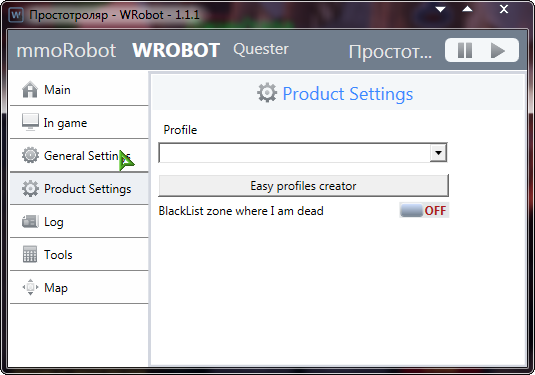Click the Main home icon
The height and width of the screenshot is (375, 535).
click(x=30, y=89)
